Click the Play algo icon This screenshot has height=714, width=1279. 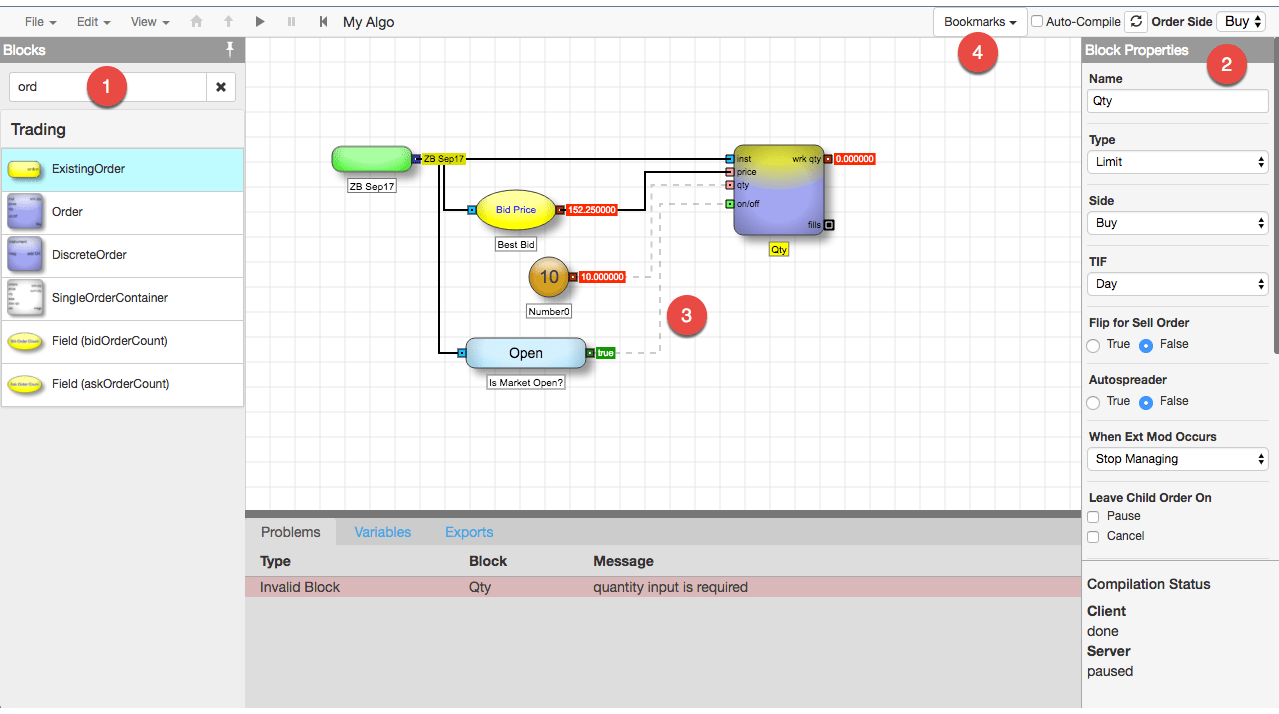tap(260, 21)
